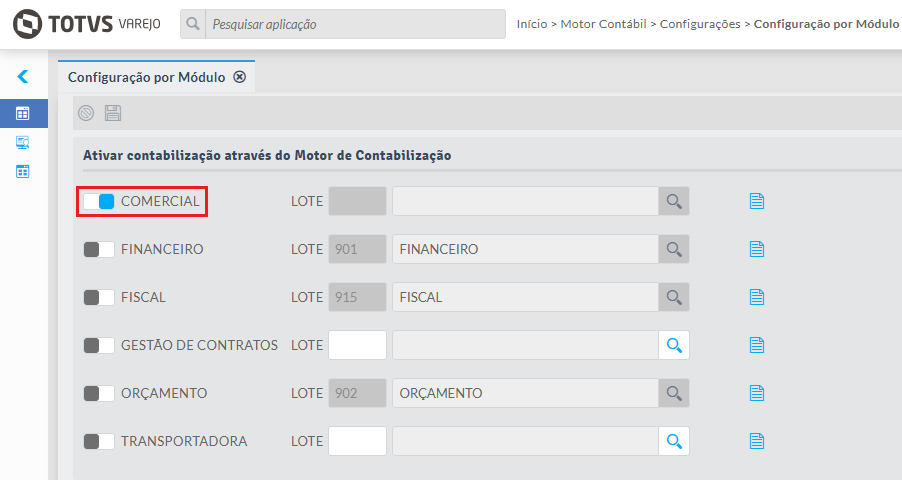Click the cancel icon in toolbar
Viewport: 902px width, 480px height.
pyautogui.click(x=86, y=113)
